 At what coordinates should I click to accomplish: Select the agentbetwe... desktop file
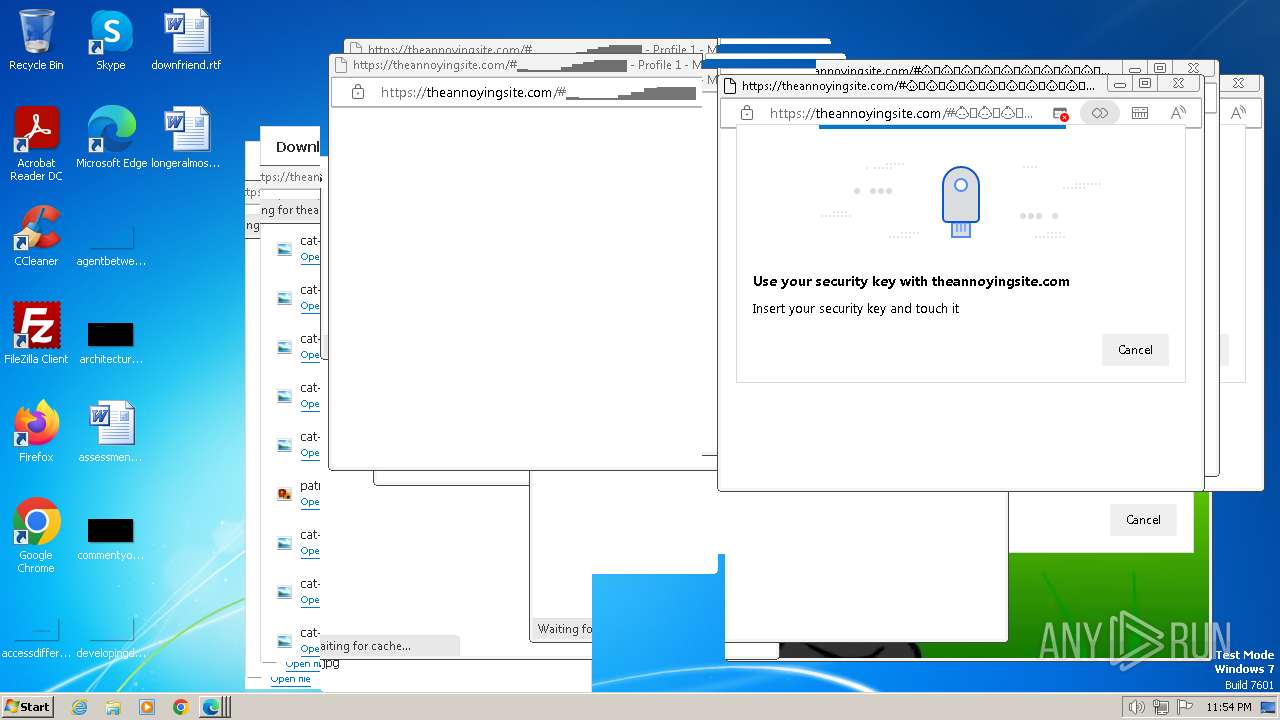111,246
